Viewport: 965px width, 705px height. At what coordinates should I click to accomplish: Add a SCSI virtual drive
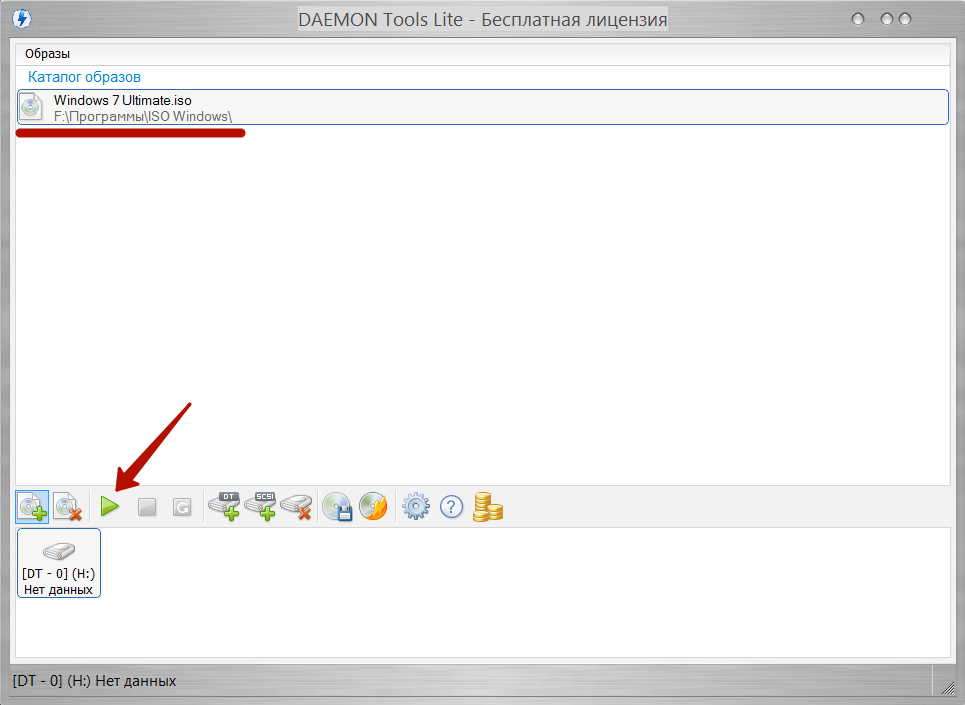[x=260, y=507]
